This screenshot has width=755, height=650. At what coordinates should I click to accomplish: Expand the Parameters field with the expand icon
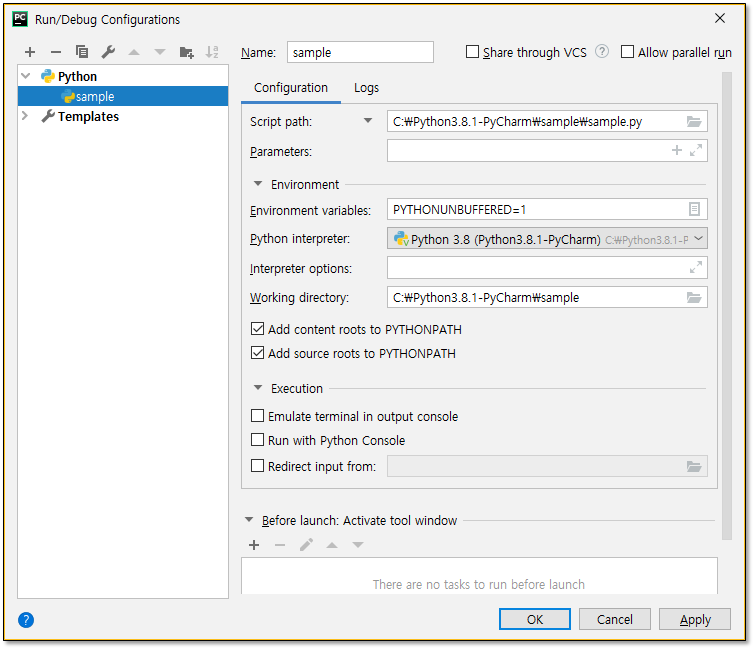696,150
